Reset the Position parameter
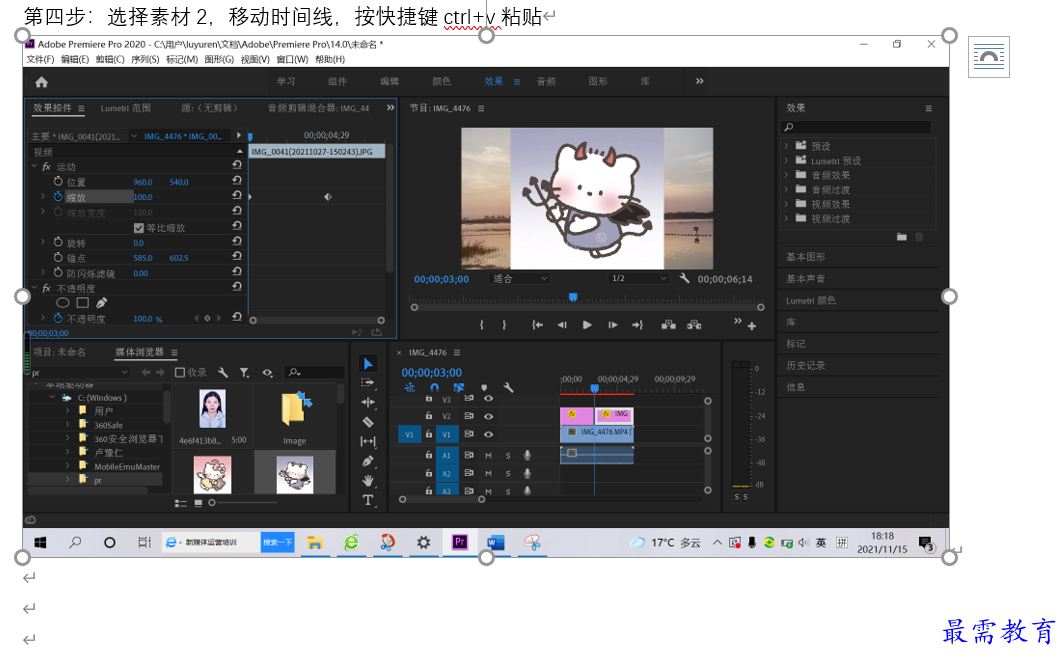The width and height of the screenshot is (1064, 663). (x=237, y=181)
